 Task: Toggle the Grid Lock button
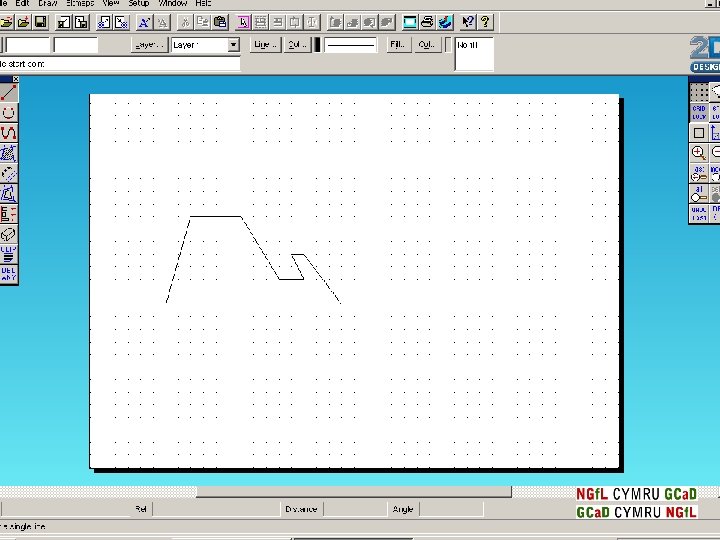[x=699, y=112]
